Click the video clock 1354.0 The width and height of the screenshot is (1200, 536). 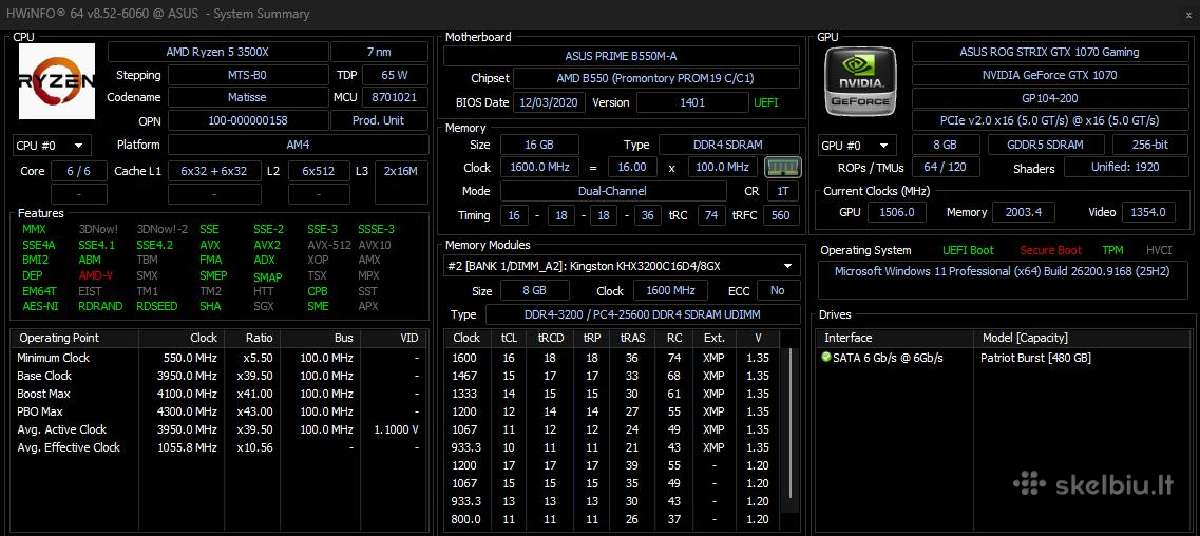(x=1149, y=212)
